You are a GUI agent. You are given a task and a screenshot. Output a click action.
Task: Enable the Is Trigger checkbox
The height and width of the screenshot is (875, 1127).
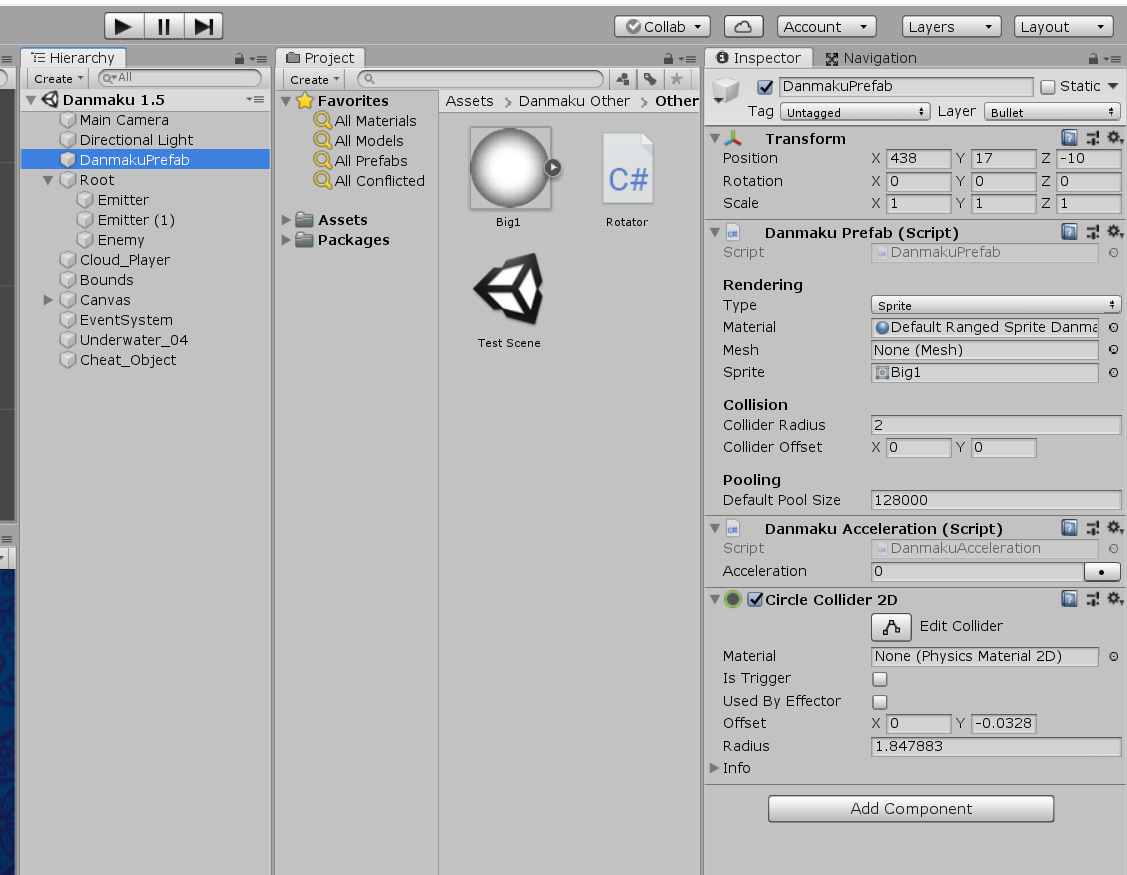(879, 679)
